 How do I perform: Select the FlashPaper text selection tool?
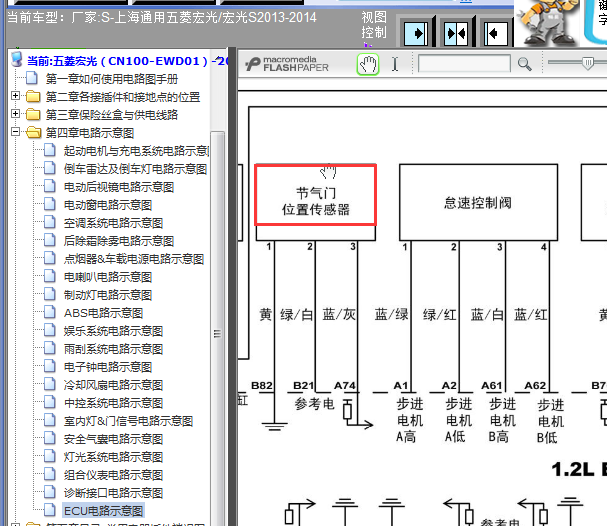click(395, 64)
